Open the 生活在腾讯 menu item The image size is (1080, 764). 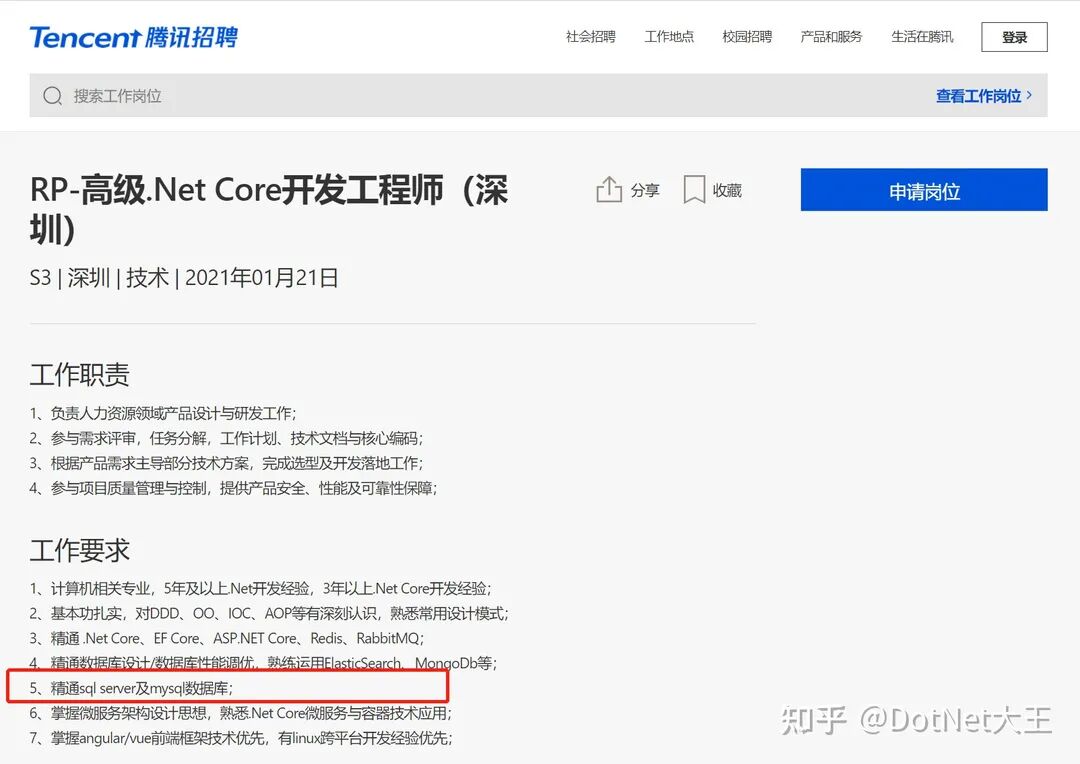922,37
